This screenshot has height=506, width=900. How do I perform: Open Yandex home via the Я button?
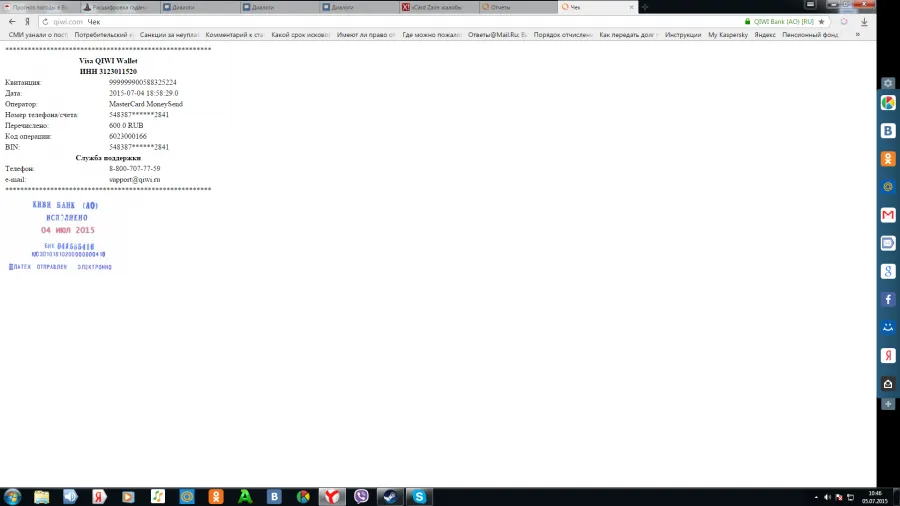click(x=27, y=22)
